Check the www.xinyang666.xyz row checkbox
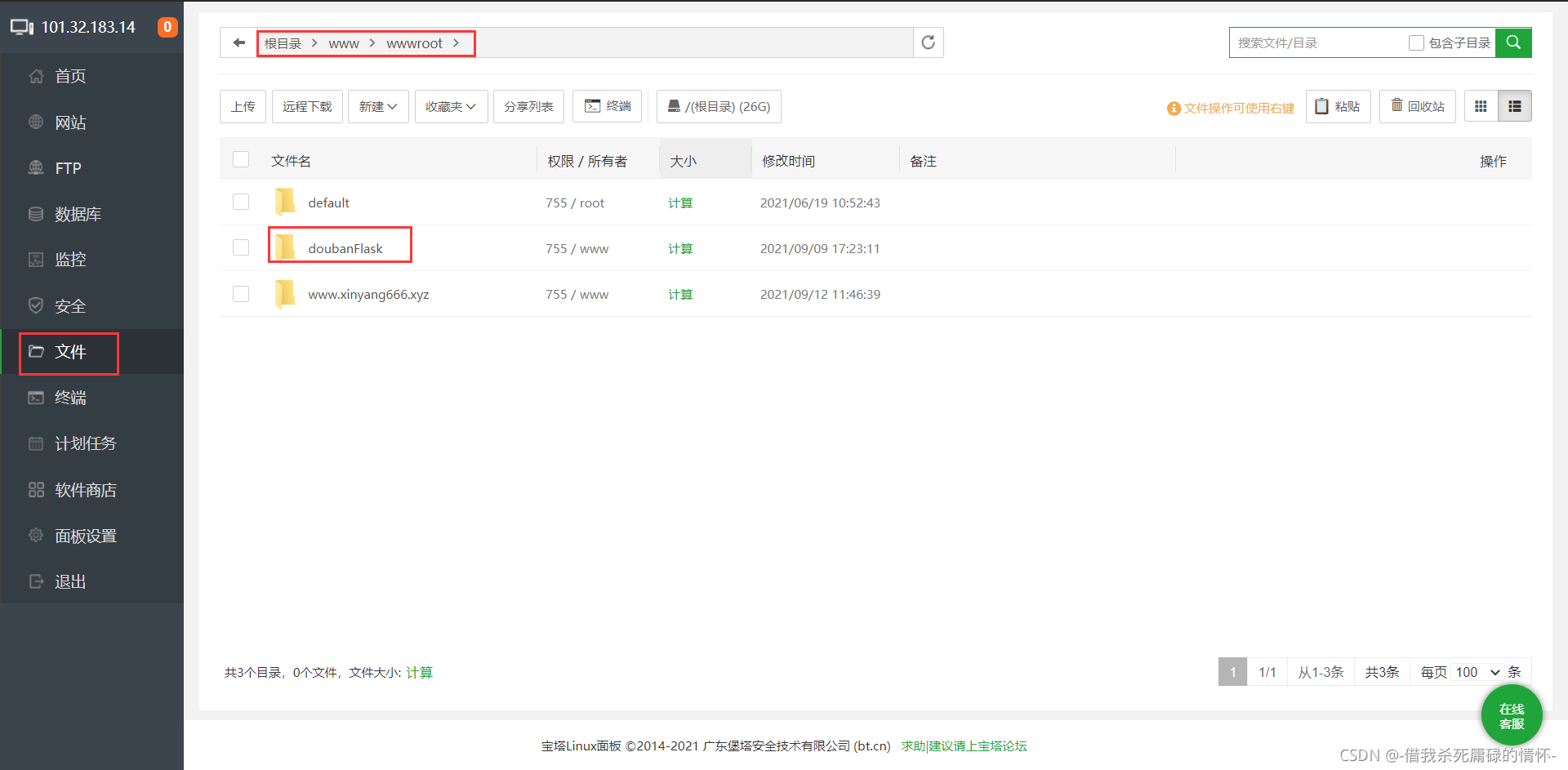 pyautogui.click(x=241, y=293)
